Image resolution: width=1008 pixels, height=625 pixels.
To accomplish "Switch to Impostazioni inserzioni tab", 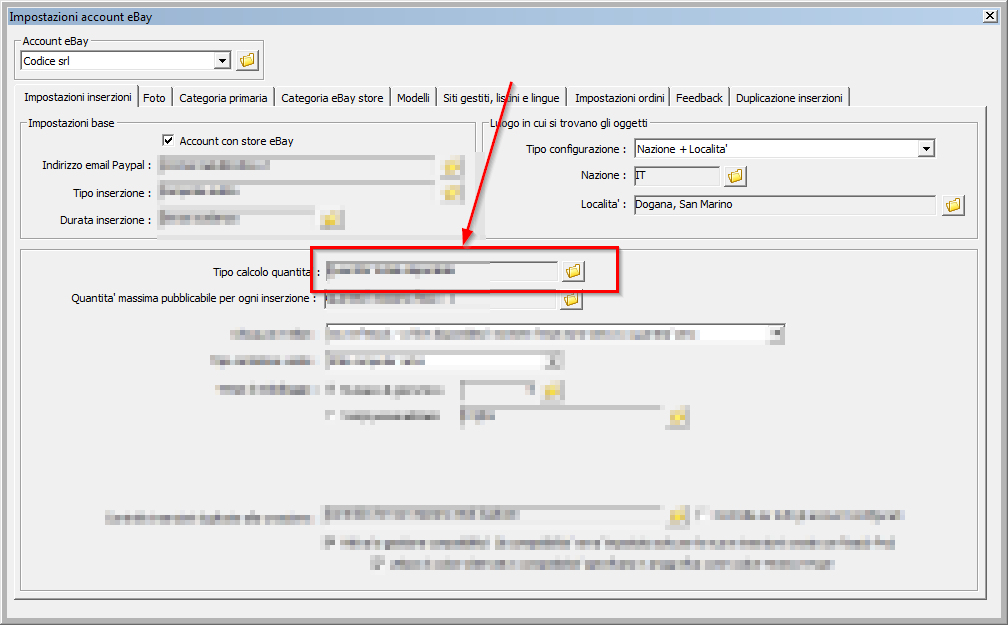I will 78,97.
